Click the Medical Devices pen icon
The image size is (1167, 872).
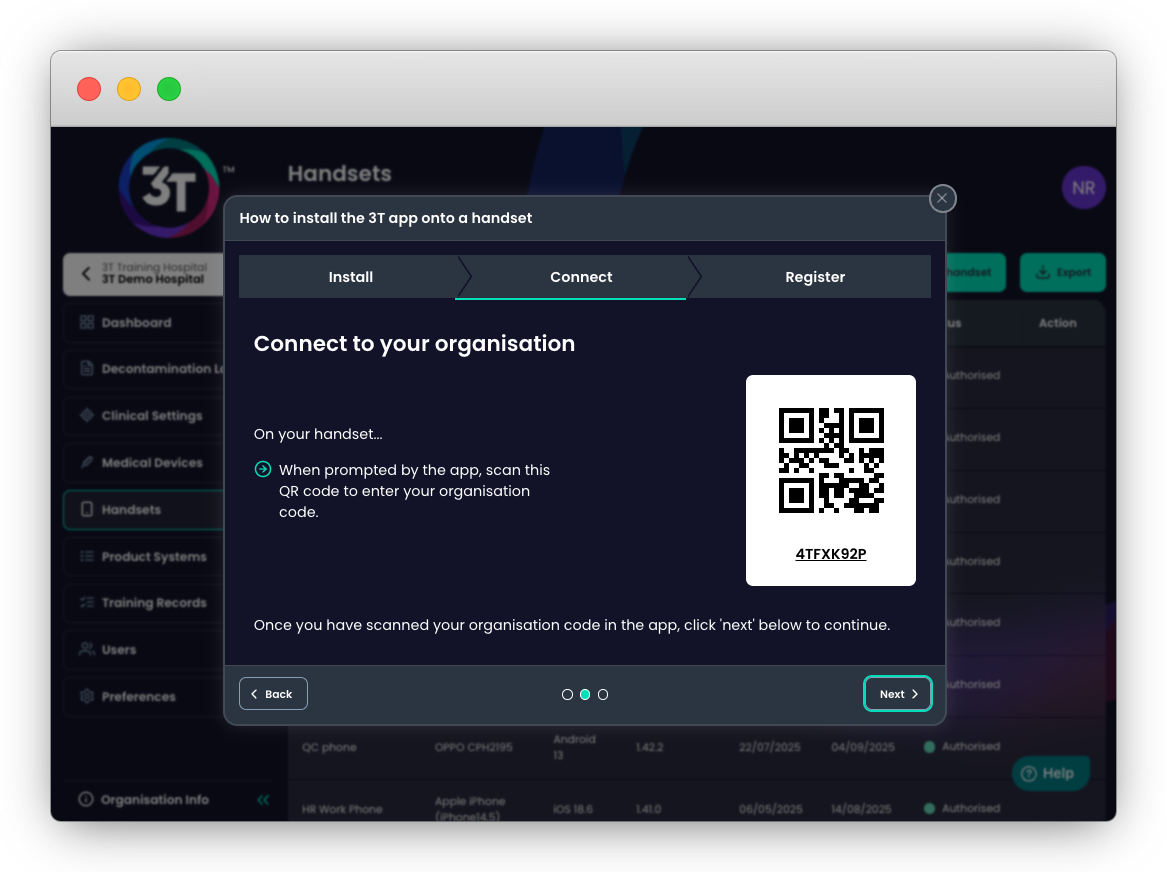87,462
